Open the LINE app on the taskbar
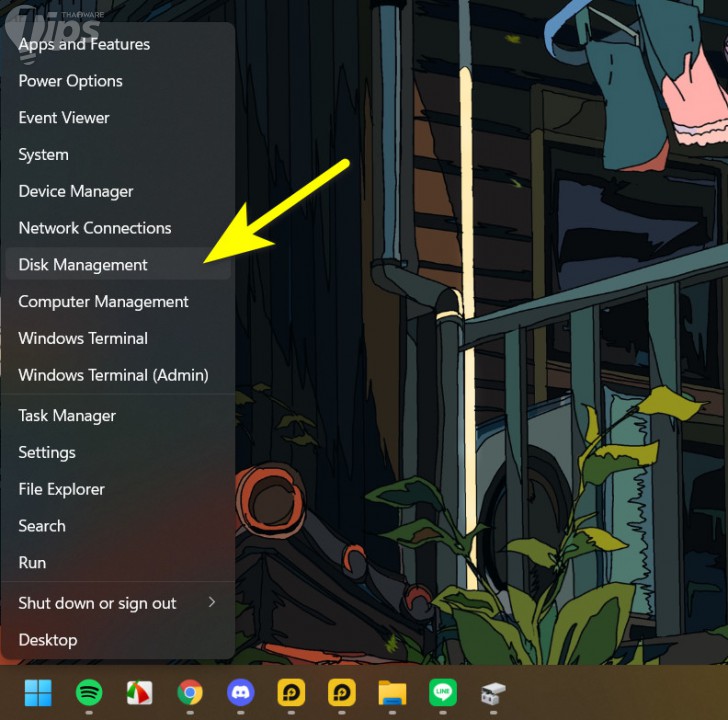 [443, 693]
